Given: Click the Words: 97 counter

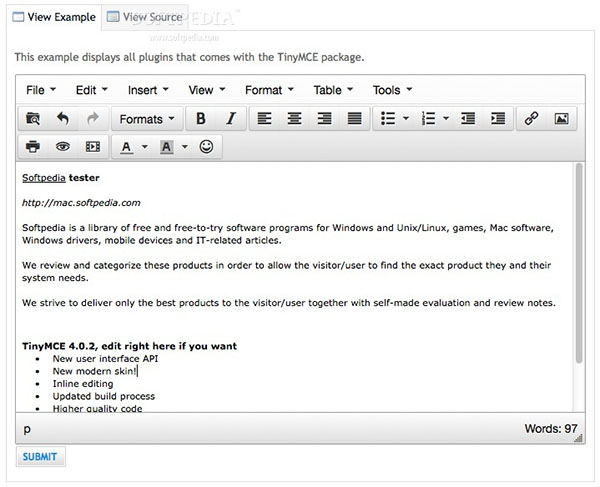Looking at the screenshot, I should (x=551, y=428).
